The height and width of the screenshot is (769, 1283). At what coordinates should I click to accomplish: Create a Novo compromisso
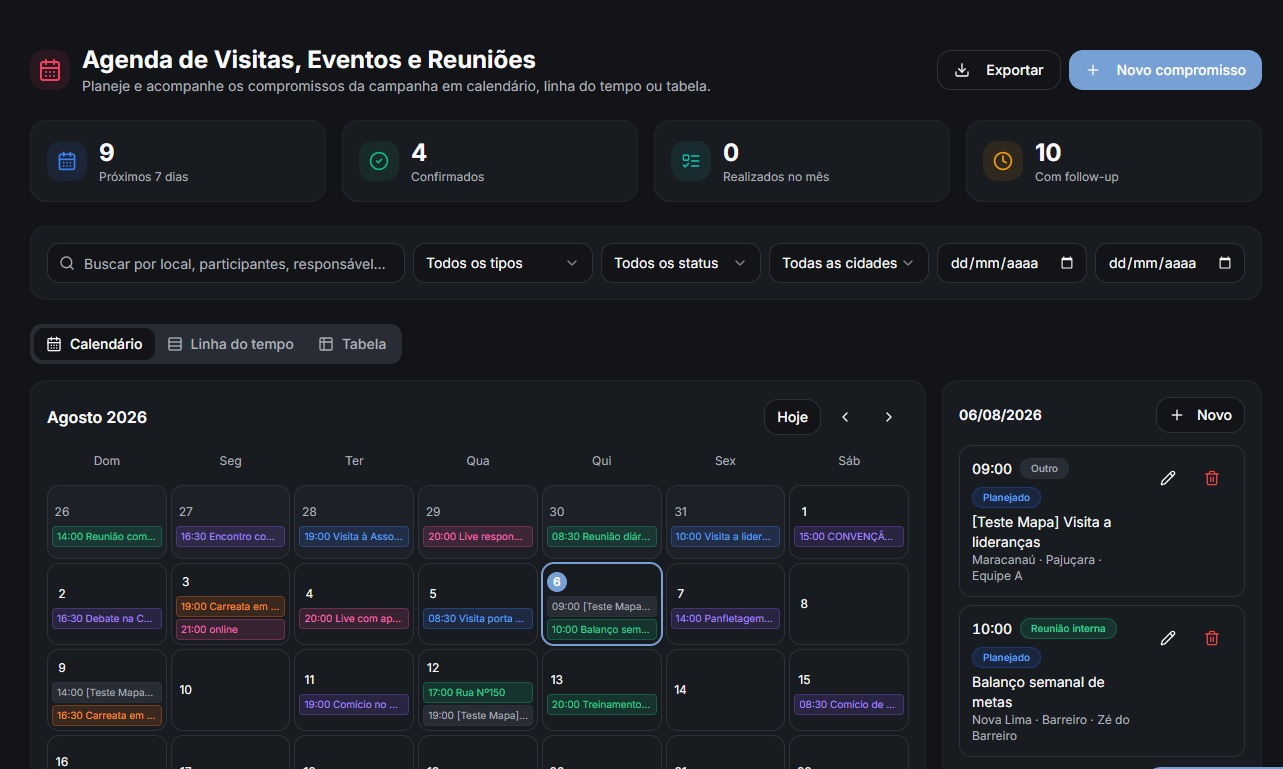1165,70
